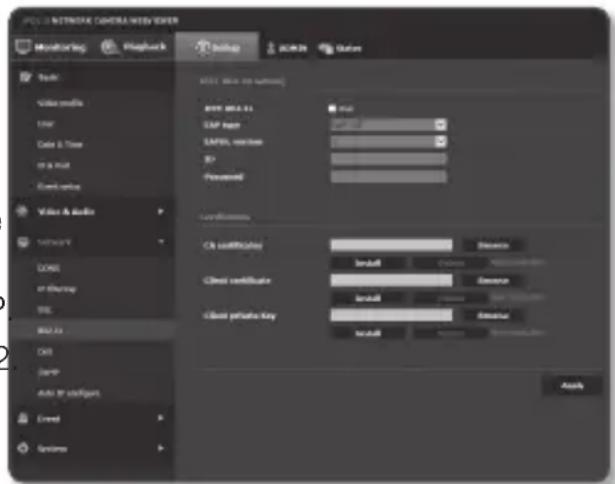
Task: Click the Status icon in the top bar
Action: 326,49
